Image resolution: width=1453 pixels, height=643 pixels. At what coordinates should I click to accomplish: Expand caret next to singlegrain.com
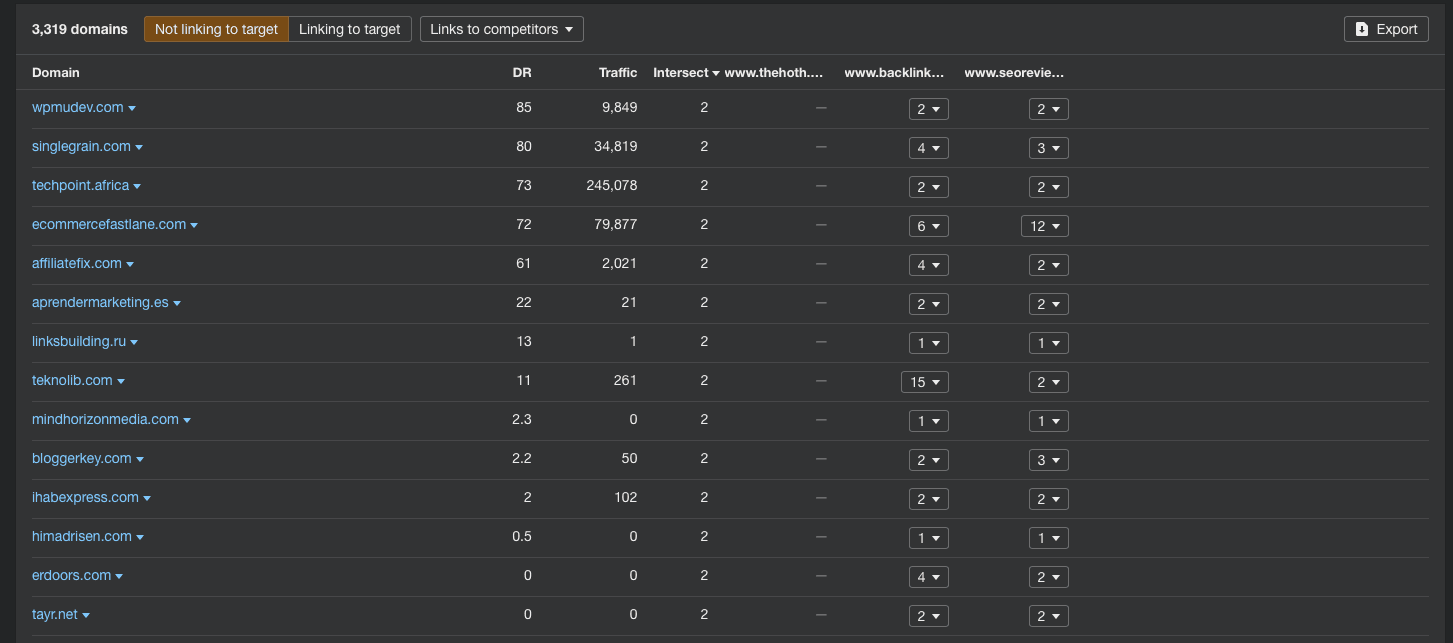139,147
